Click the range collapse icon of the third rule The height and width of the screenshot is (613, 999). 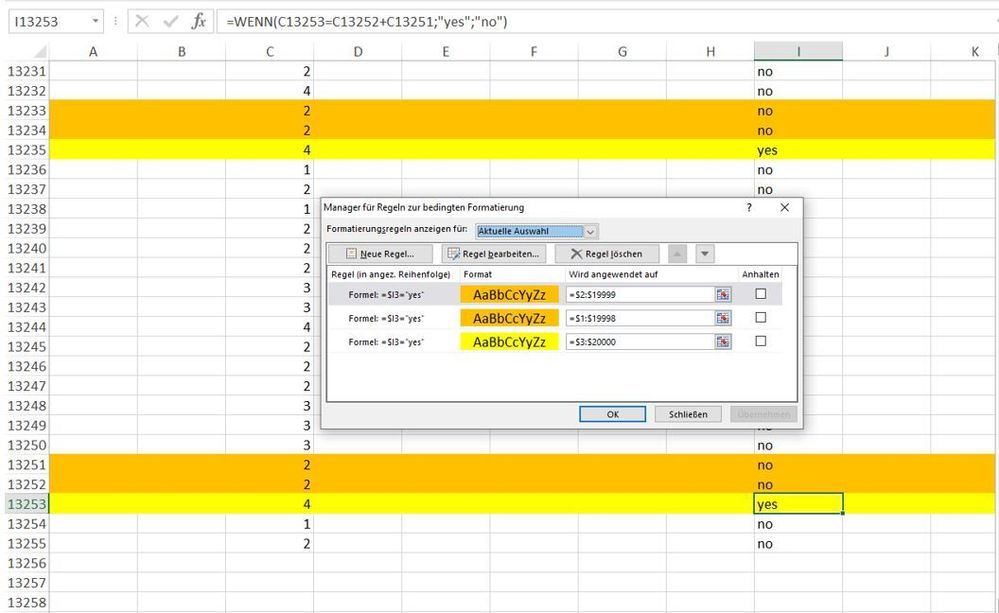pyautogui.click(x=722, y=341)
